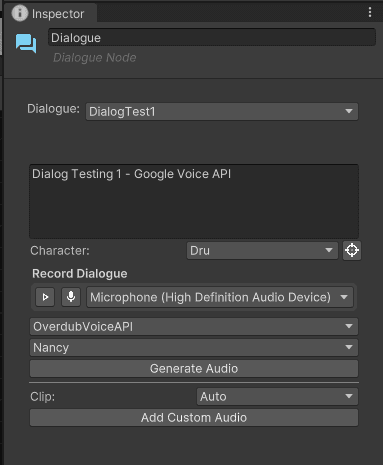The image size is (383, 465).
Task: Open the Nancy voice dropdown
Action: point(194,347)
